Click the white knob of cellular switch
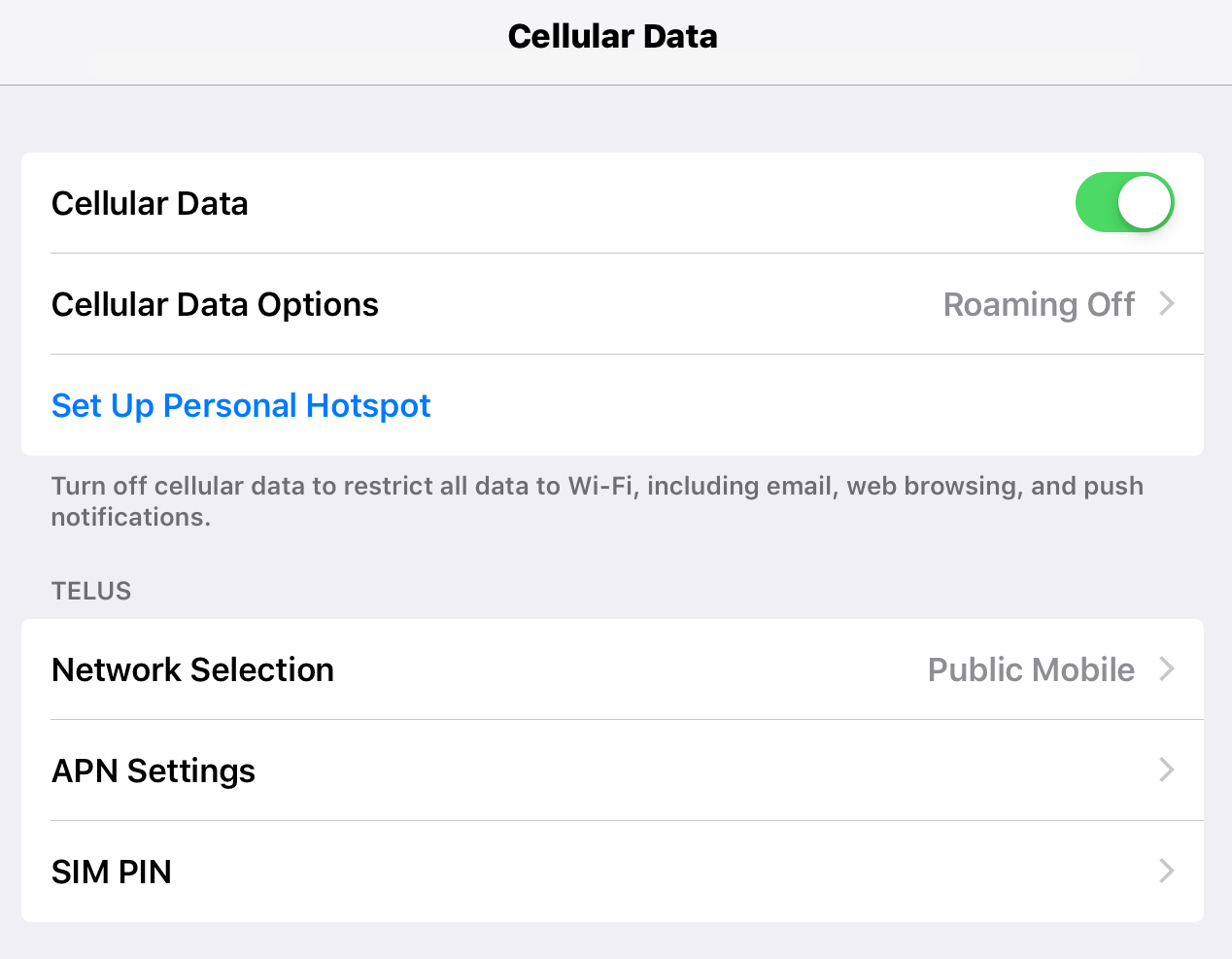 point(1145,203)
